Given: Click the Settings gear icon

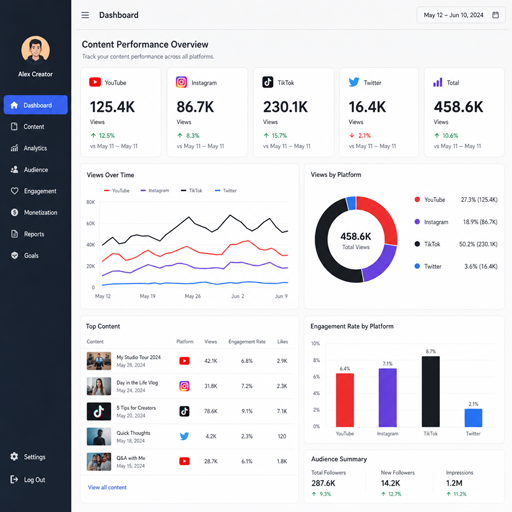Looking at the screenshot, I should pyautogui.click(x=14, y=456).
